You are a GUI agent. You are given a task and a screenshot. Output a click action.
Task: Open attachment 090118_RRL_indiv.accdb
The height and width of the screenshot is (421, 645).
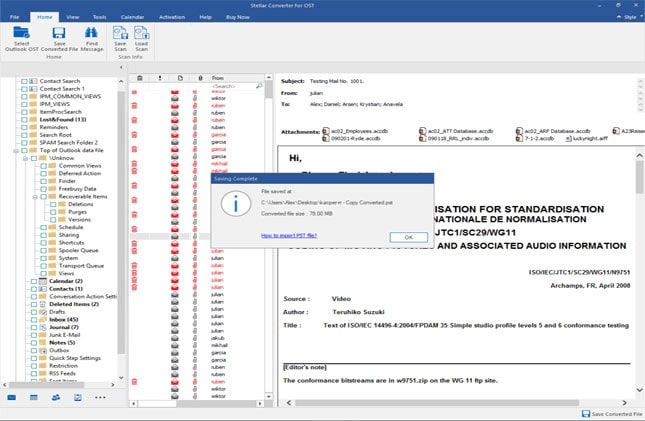pos(454,139)
